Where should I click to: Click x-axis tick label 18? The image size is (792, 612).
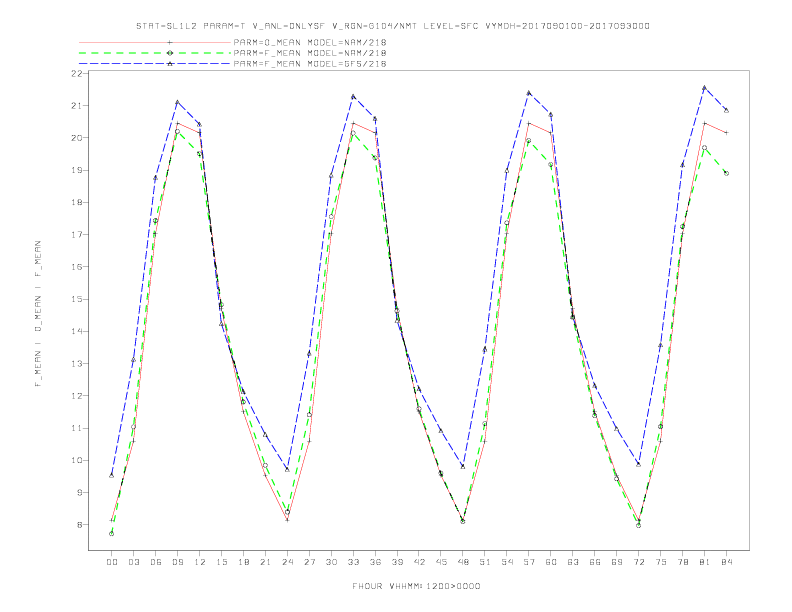243,562
